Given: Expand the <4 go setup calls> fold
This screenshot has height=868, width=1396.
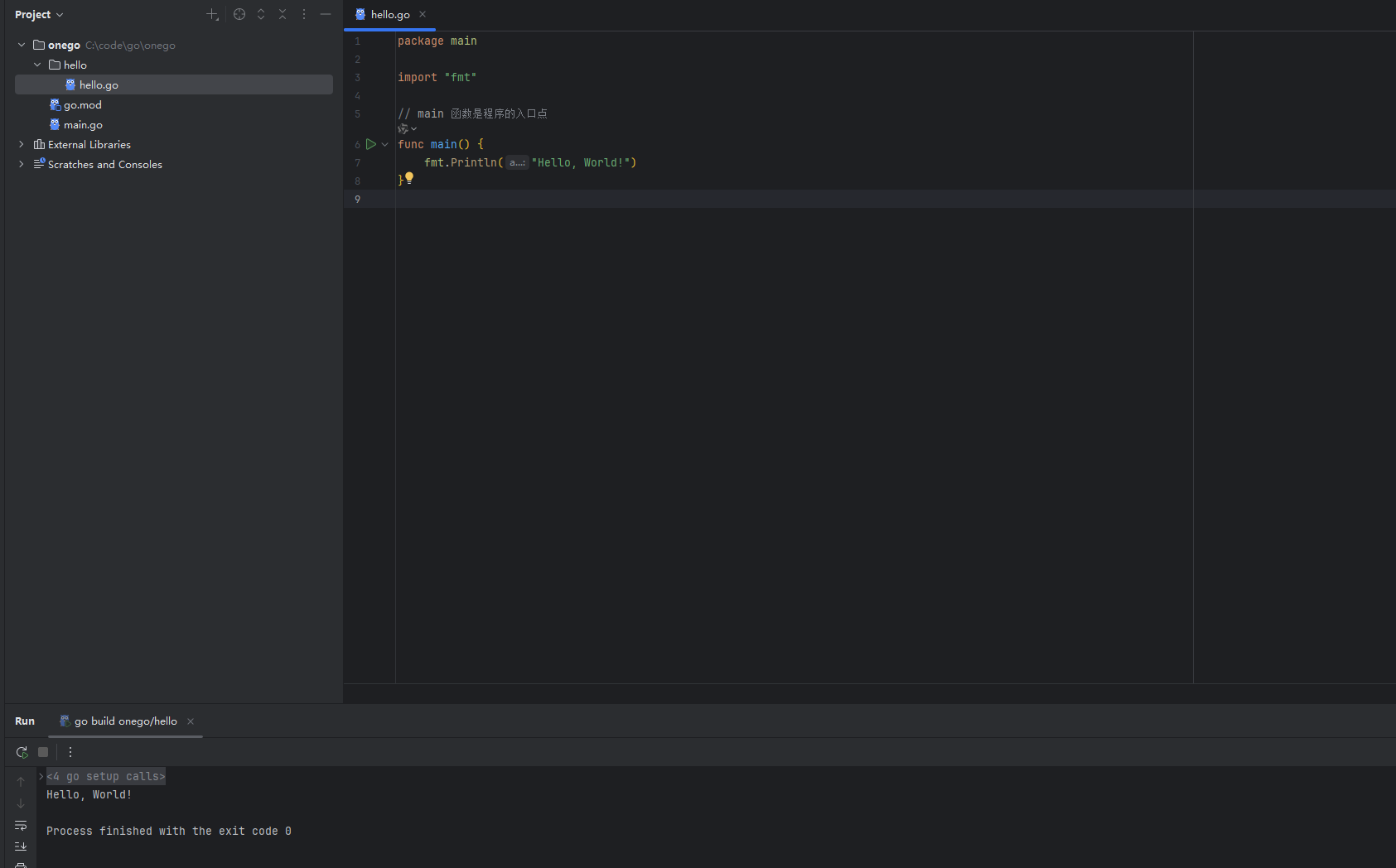Looking at the screenshot, I should (x=41, y=776).
